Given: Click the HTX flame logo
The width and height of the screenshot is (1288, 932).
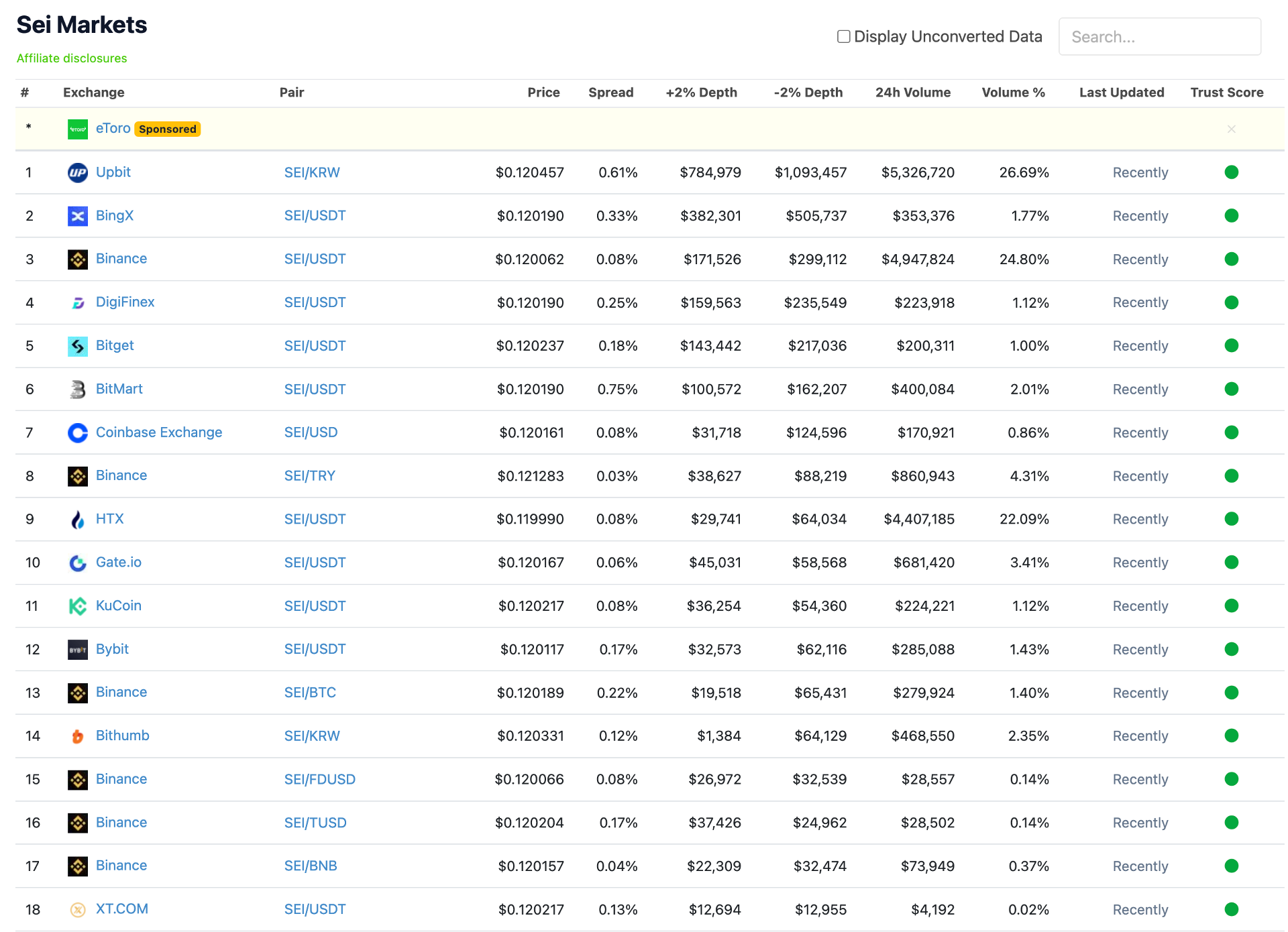Looking at the screenshot, I should click(x=78, y=520).
